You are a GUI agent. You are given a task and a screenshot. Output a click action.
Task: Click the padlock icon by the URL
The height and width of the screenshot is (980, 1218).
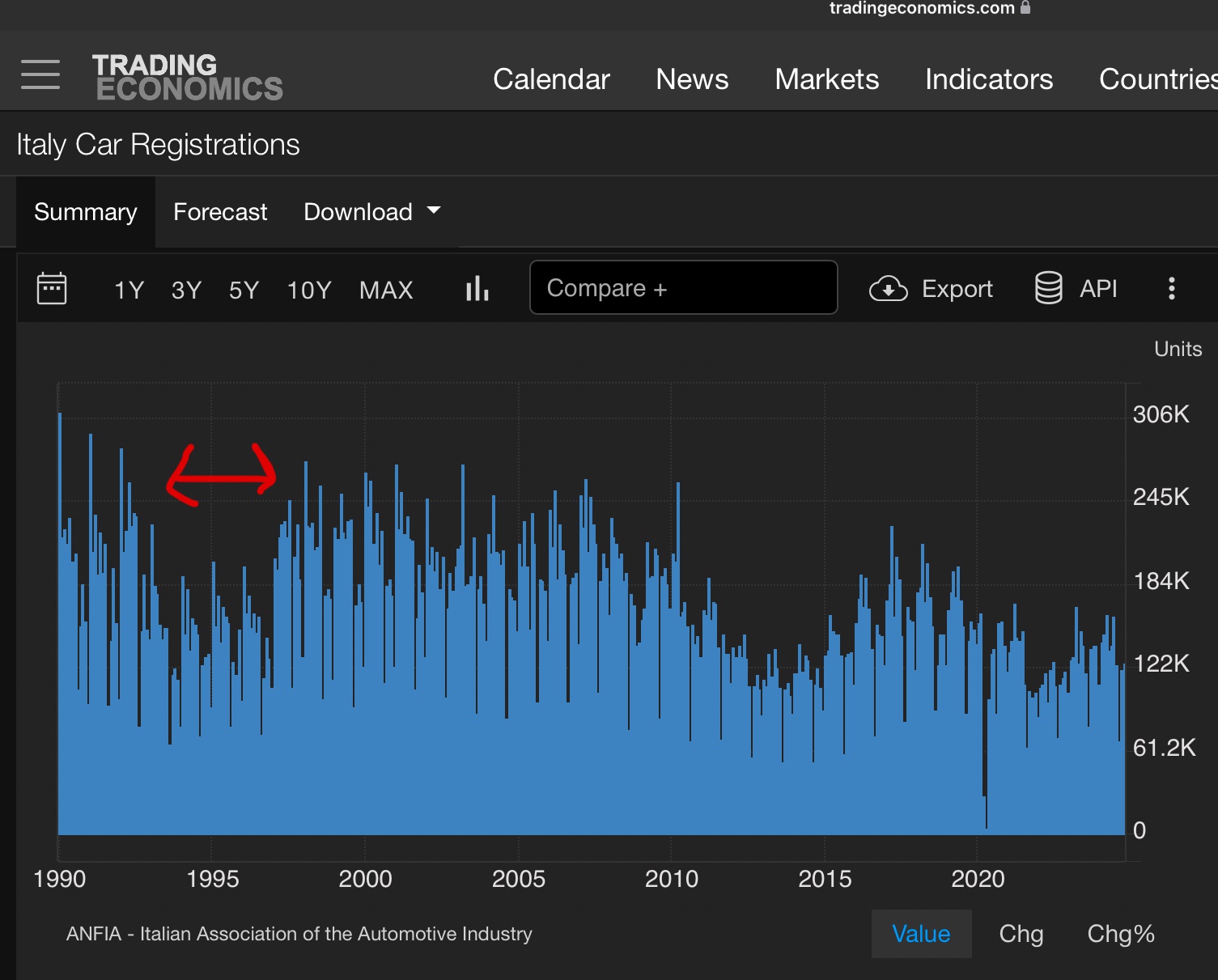1025,7
